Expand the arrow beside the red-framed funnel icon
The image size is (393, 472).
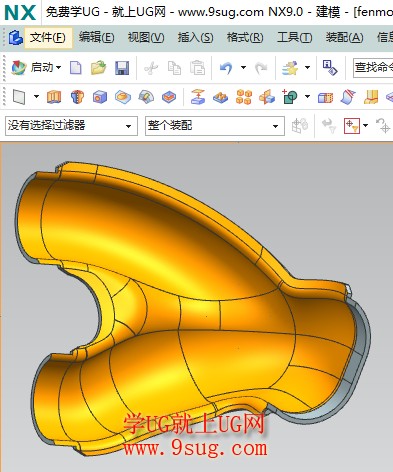point(366,126)
